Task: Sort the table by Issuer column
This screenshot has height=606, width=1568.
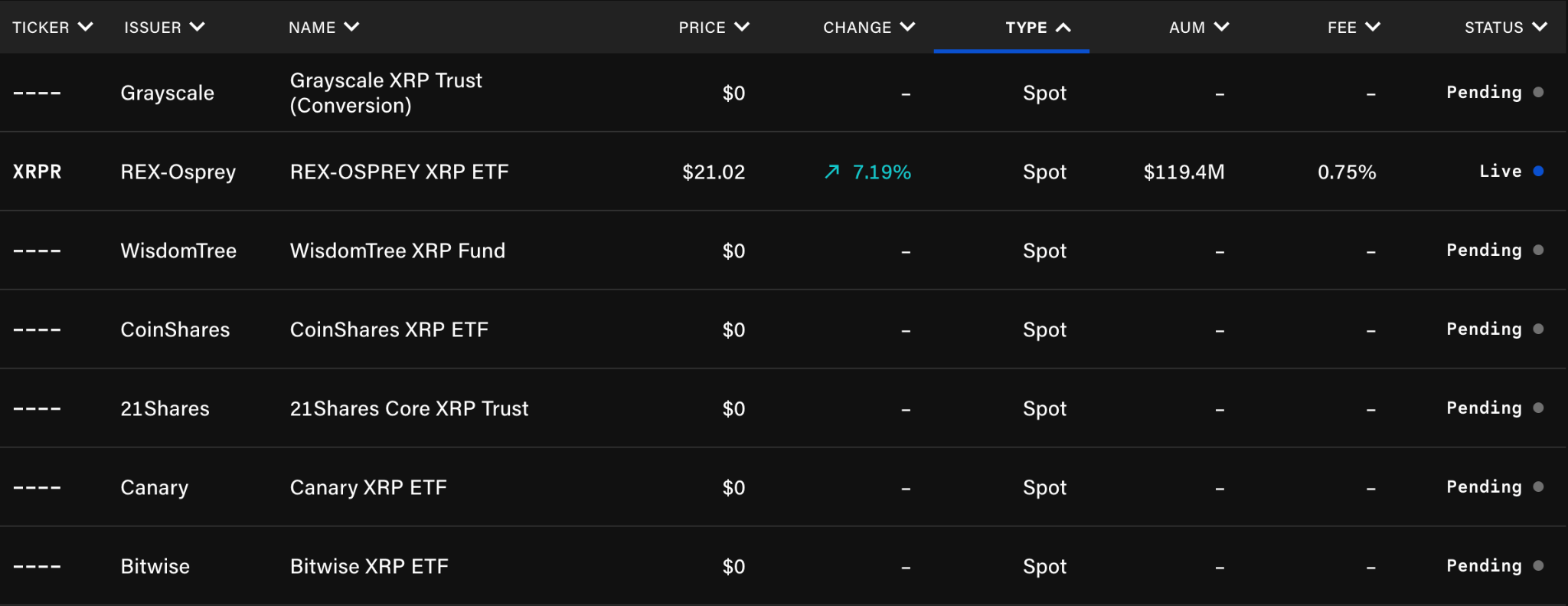Action: click(x=165, y=28)
